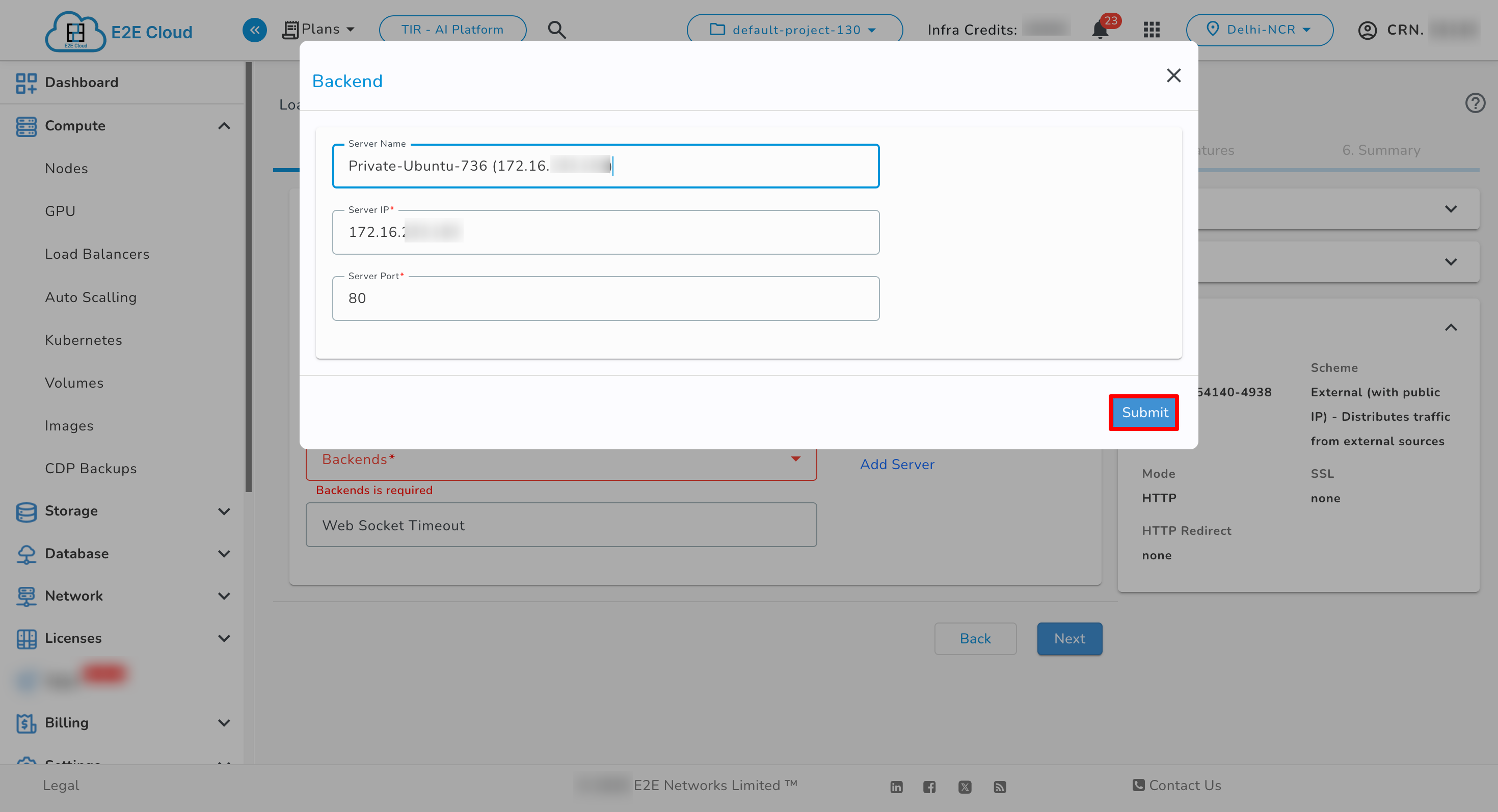Open the help question mark icon
Screen dimensions: 1498x812
point(1475,103)
